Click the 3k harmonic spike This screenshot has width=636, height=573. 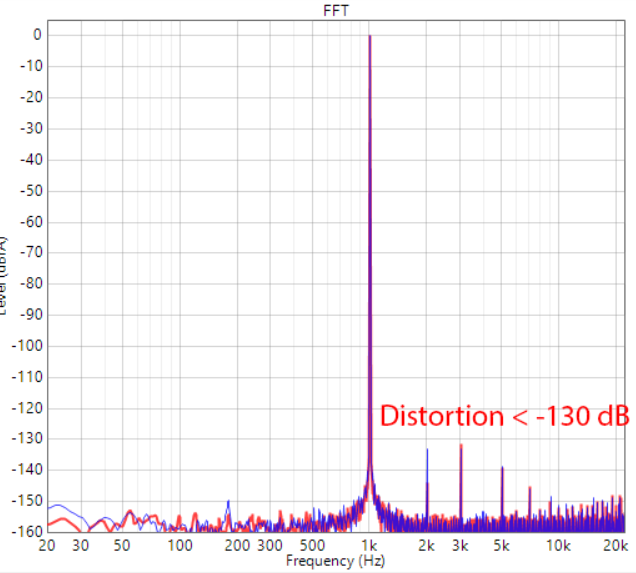(x=461, y=487)
